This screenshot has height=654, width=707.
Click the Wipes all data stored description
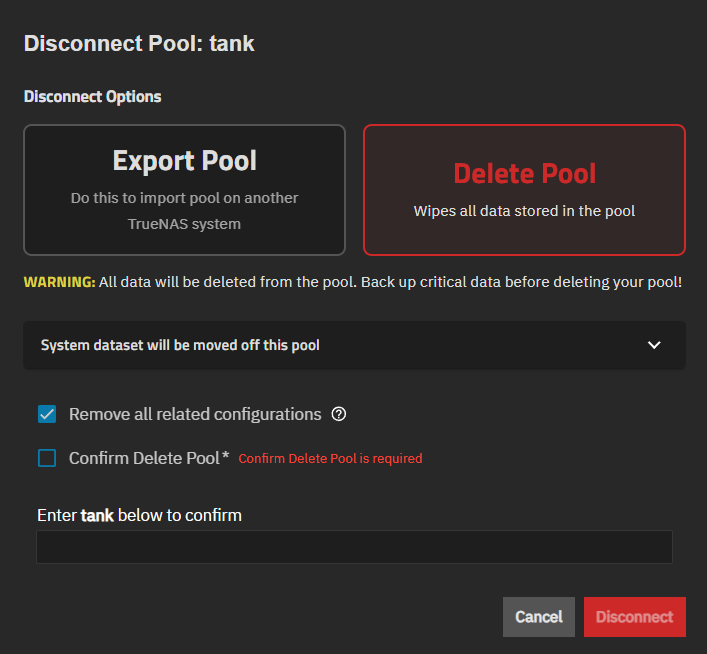pyautogui.click(x=524, y=211)
